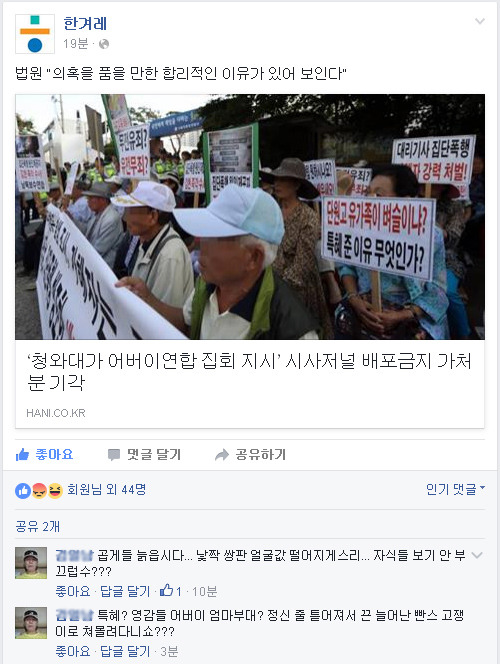Viewport: 500px width, 664px height.
Task: Click the protest rally article photo
Action: pos(250,217)
